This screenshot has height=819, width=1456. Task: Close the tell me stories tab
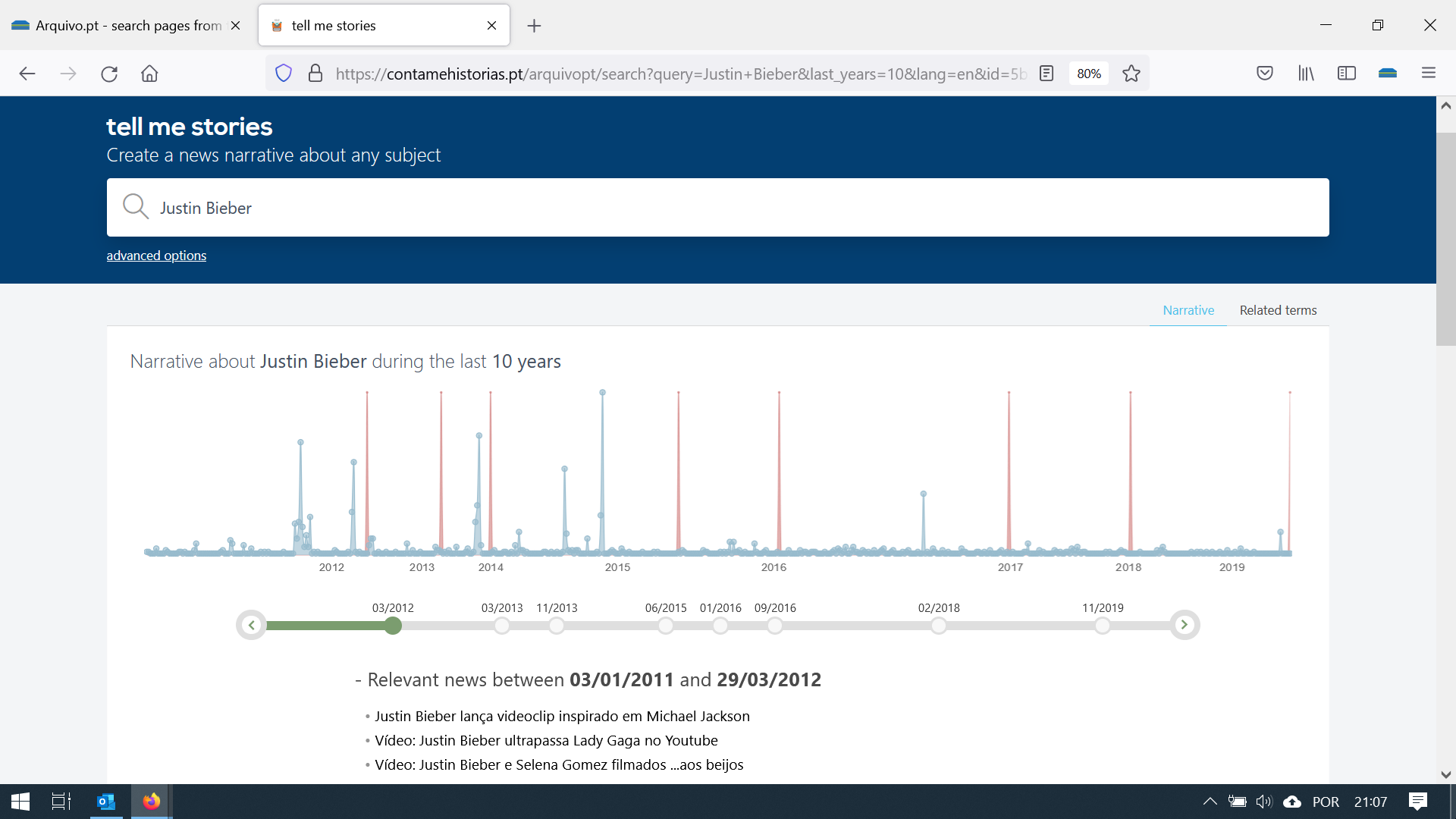click(x=491, y=26)
